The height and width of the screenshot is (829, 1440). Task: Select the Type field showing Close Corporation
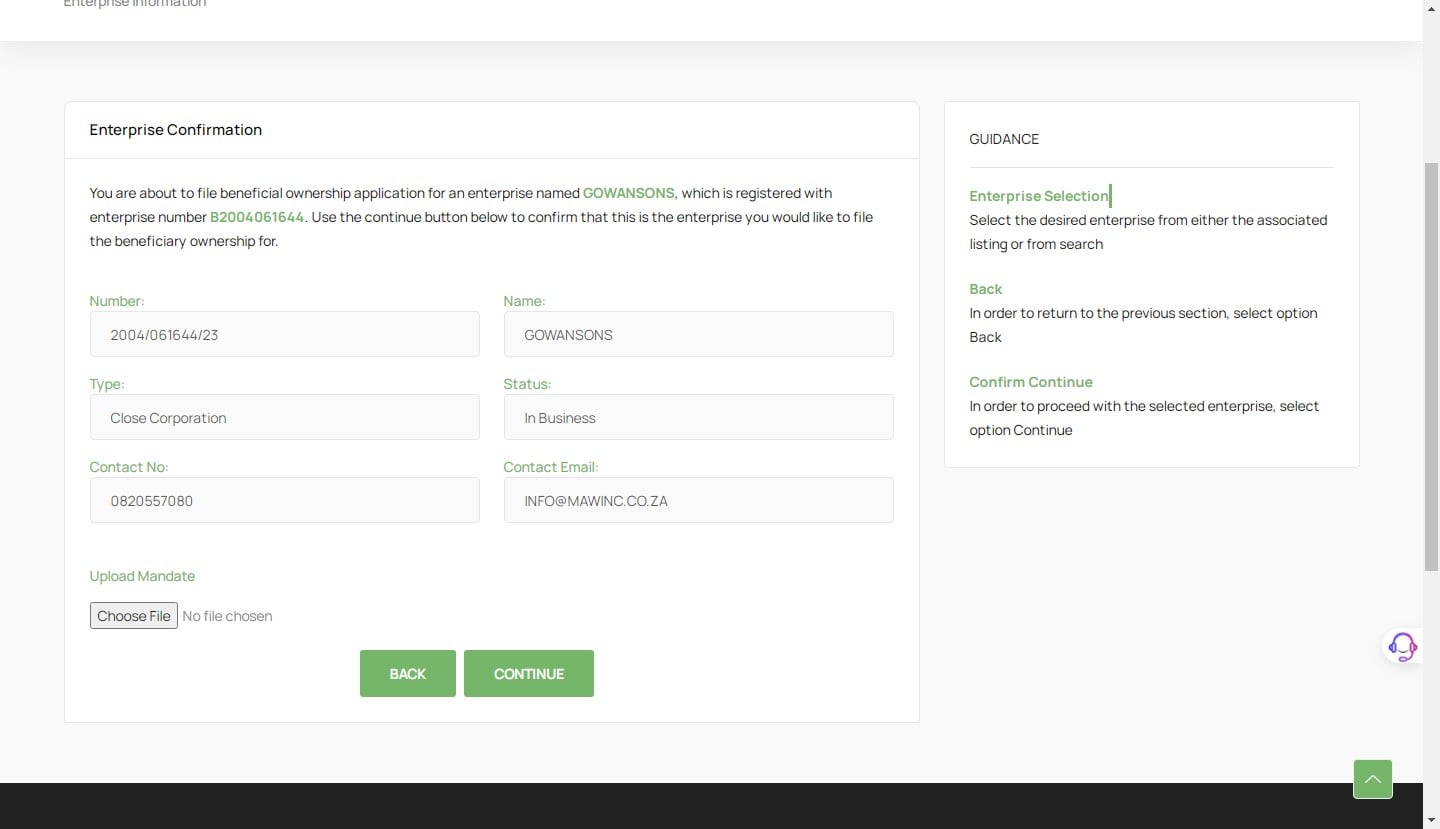click(x=284, y=418)
